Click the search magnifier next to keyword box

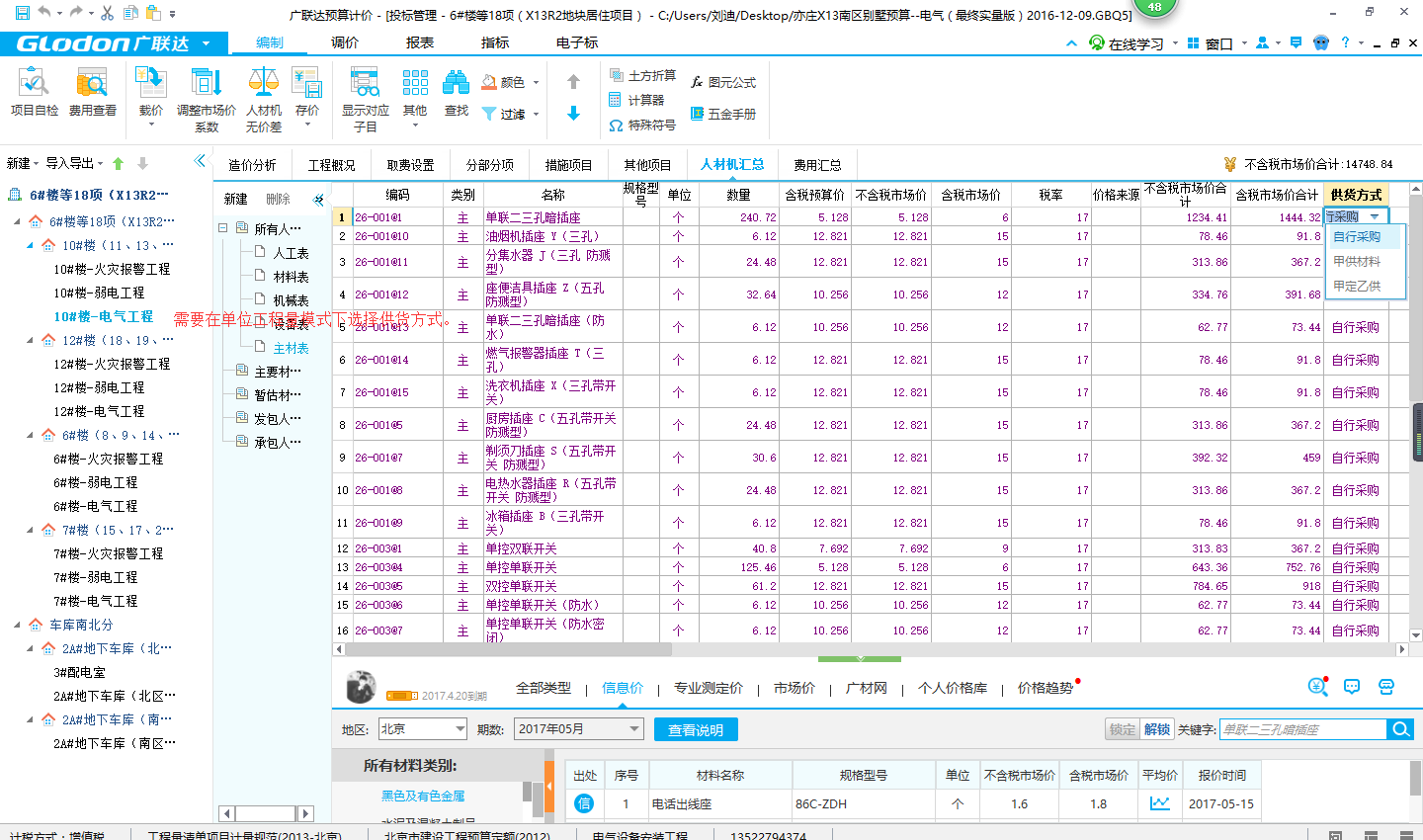click(x=1400, y=729)
